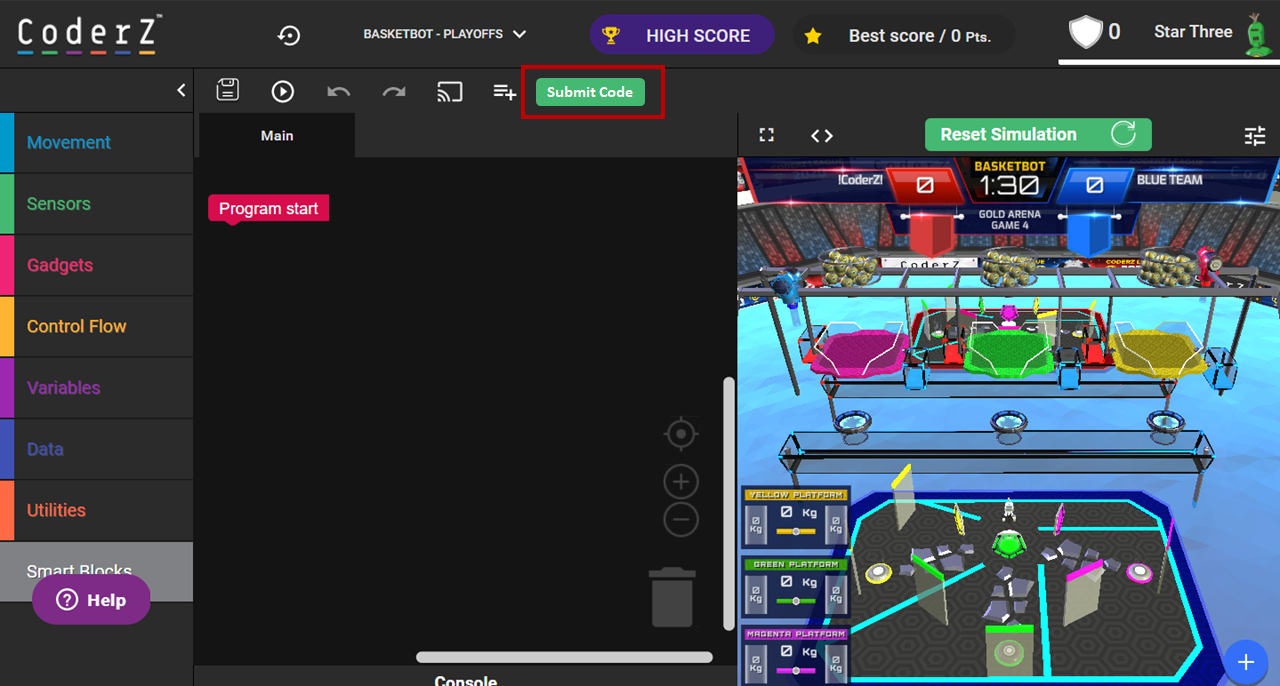
Task: Switch to the Main tab
Action: (277, 135)
